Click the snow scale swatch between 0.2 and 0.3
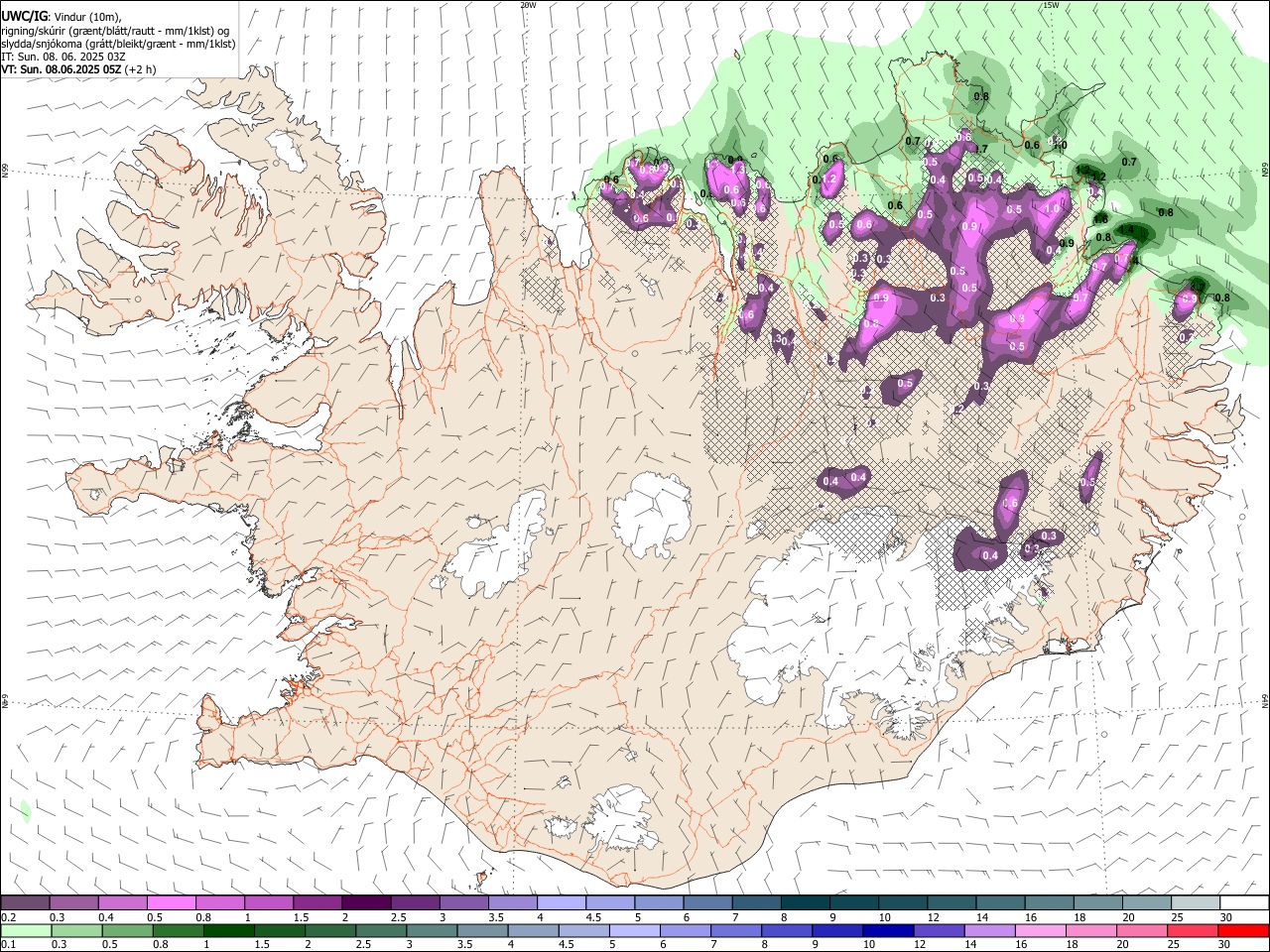 point(25,903)
